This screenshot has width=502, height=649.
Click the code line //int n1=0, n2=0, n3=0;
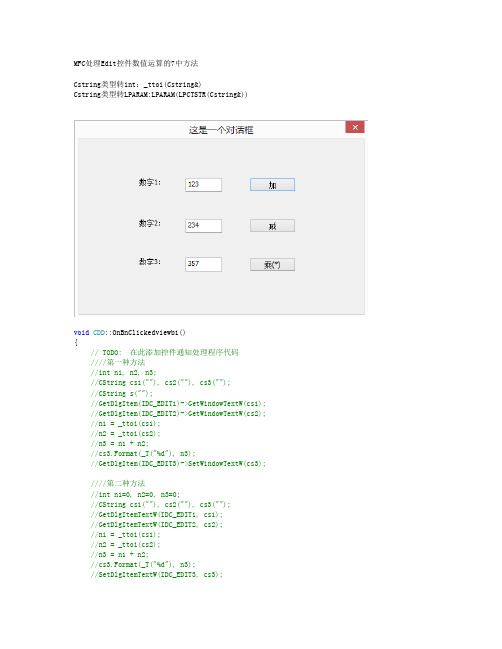[135, 494]
